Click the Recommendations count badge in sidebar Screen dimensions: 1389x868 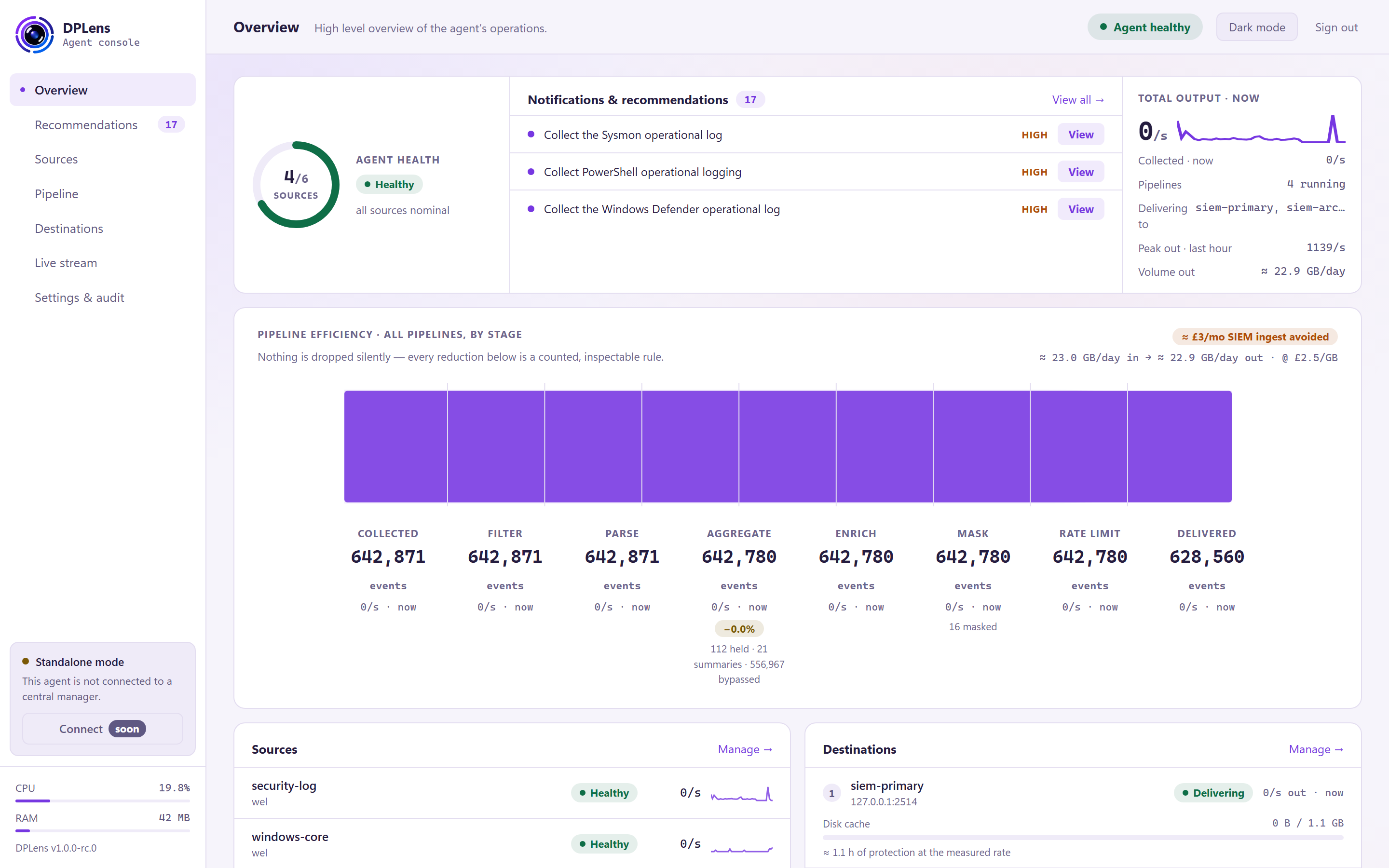click(x=171, y=124)
